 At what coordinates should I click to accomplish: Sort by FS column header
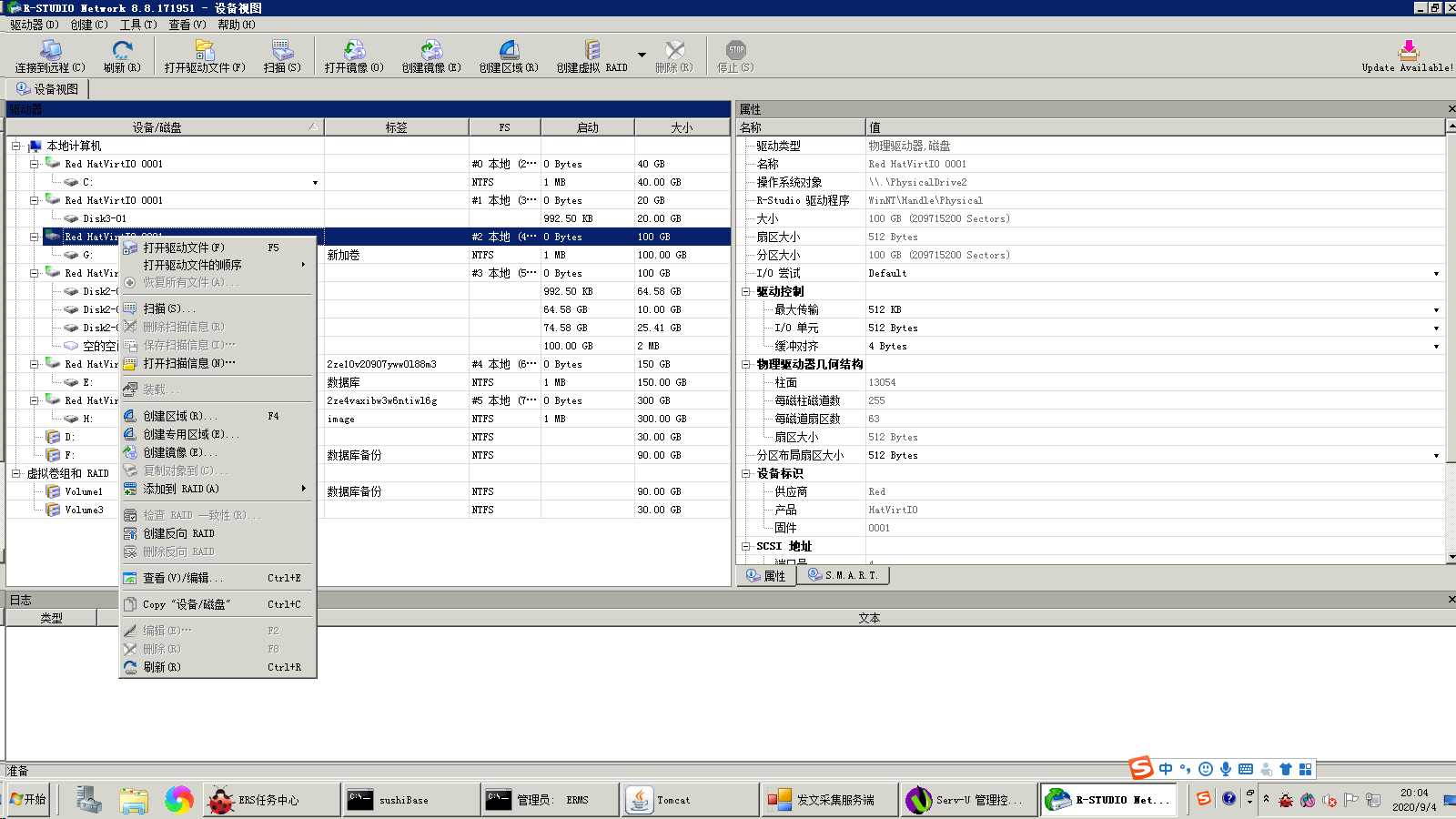pyautogui.click(x=505, y=127)
